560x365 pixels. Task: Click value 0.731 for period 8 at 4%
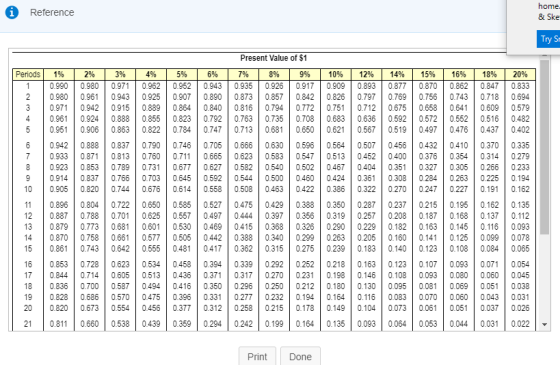click(x=151, y=167)
